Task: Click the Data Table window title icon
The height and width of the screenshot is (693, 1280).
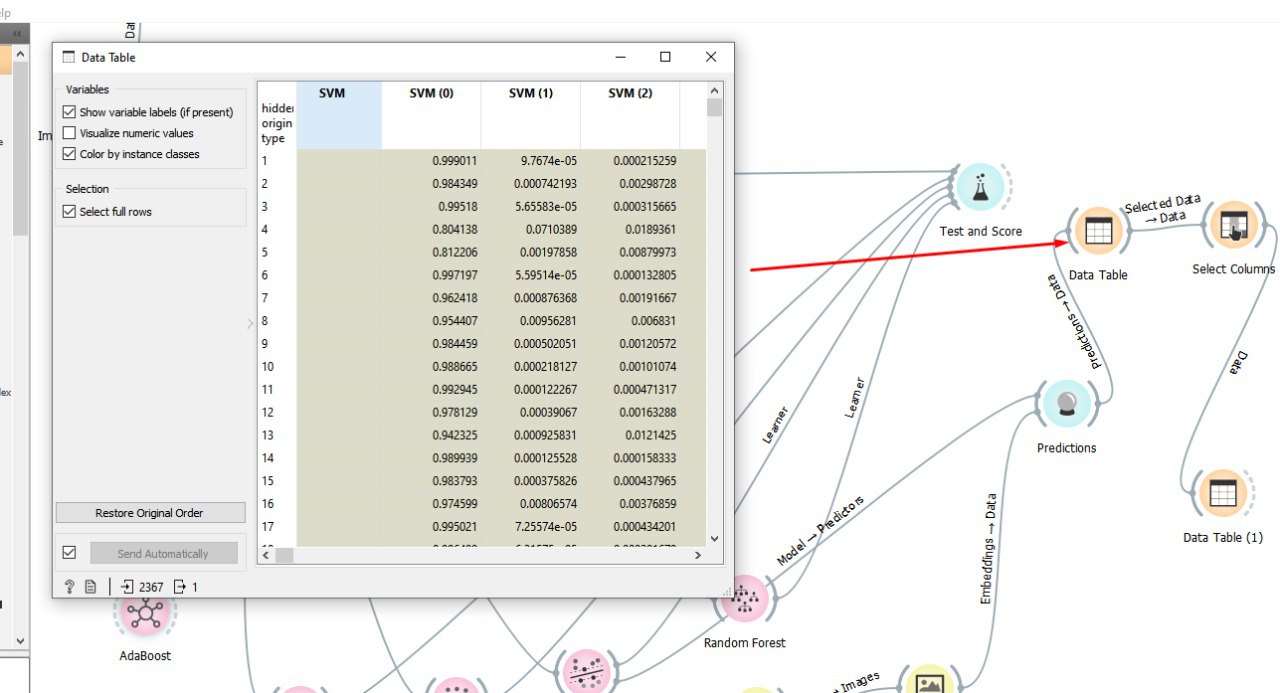Action: tap(69, 57)
